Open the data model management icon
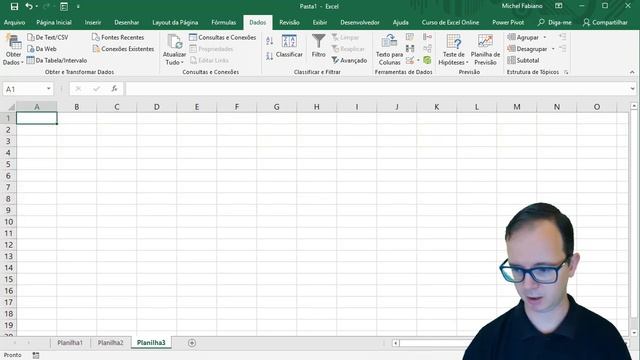This screenshot has height=360, width=640. [x=427, y=60]
